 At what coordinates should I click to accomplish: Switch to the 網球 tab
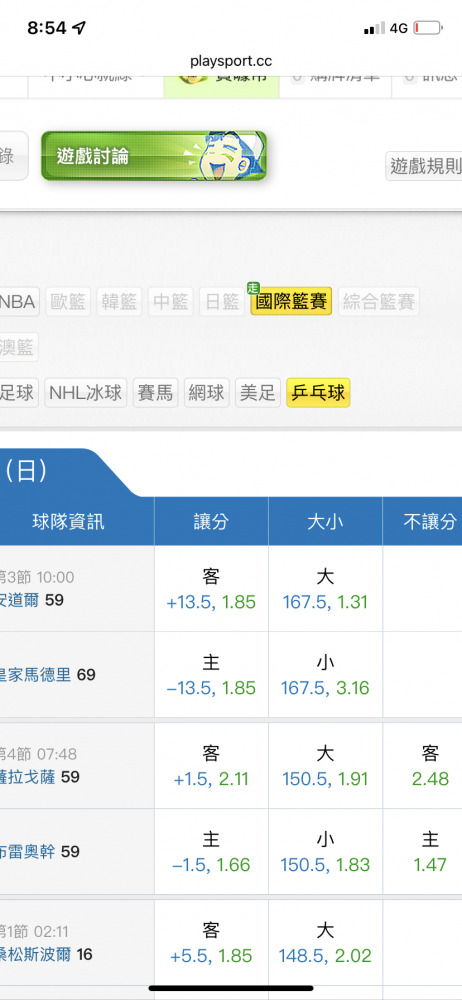click(207, 393)
